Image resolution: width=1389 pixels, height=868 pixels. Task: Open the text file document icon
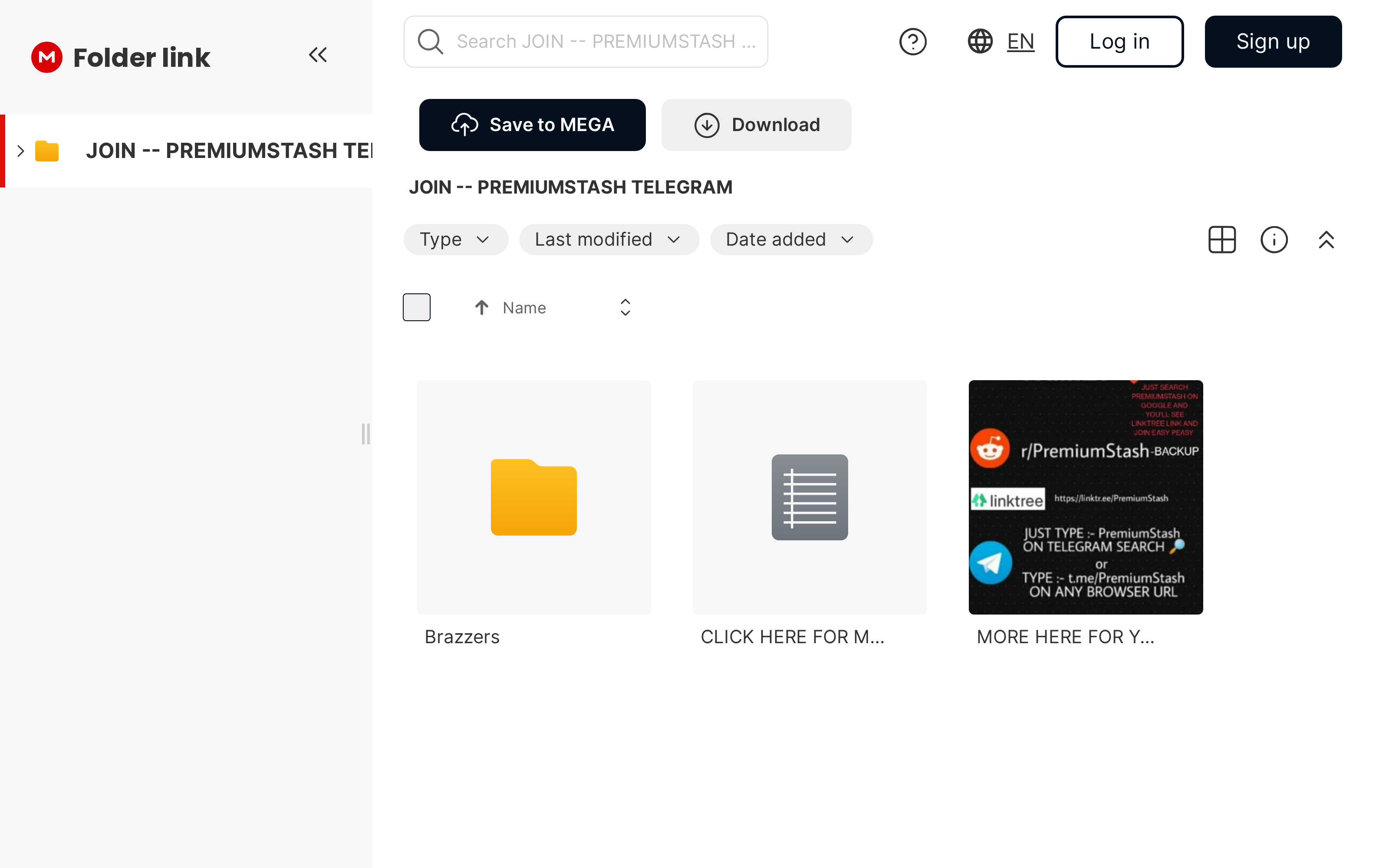[809, 497]
